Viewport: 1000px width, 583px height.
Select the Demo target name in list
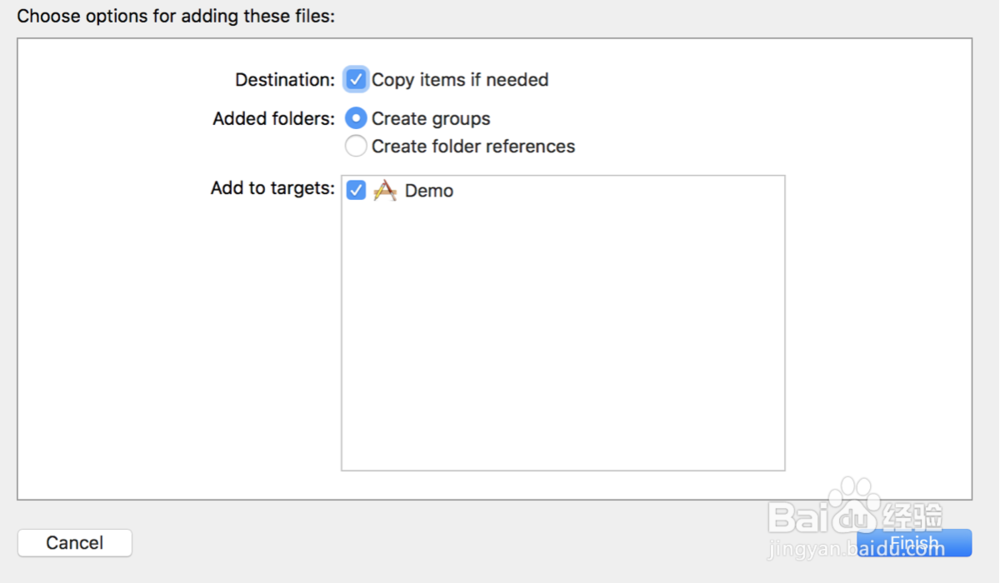click(429, 191)
